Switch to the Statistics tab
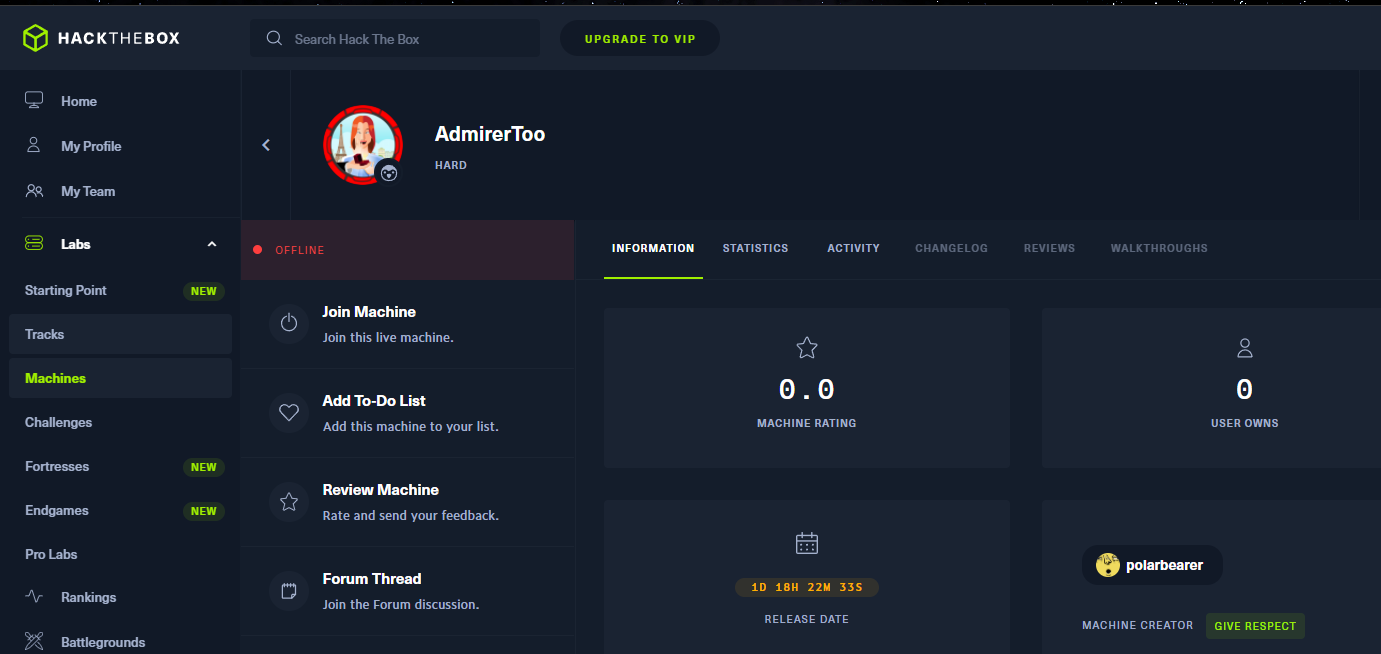This screenshot has height=654, width=1381. pos(755,248)
